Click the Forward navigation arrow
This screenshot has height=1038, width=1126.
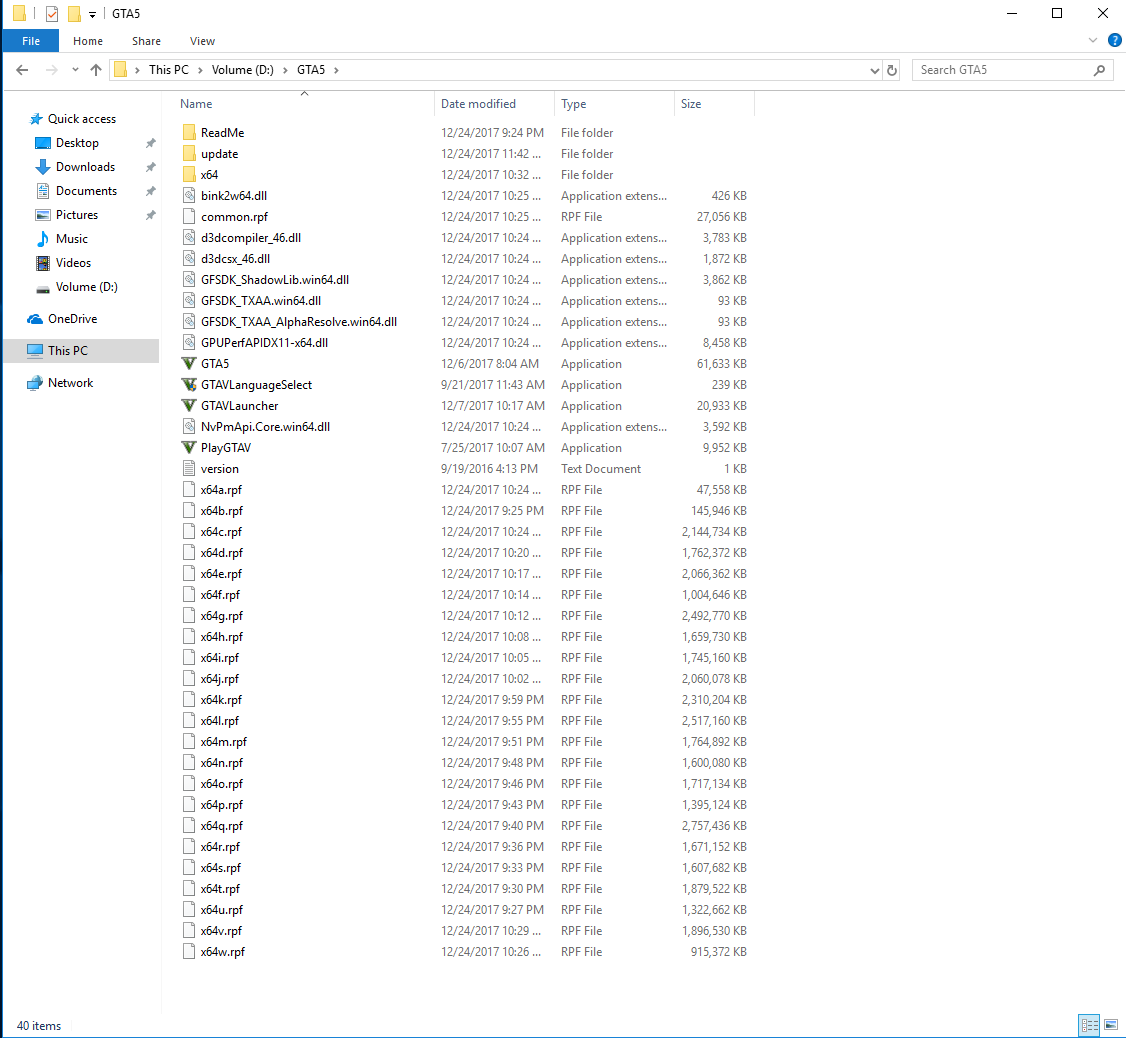point(51,70)
